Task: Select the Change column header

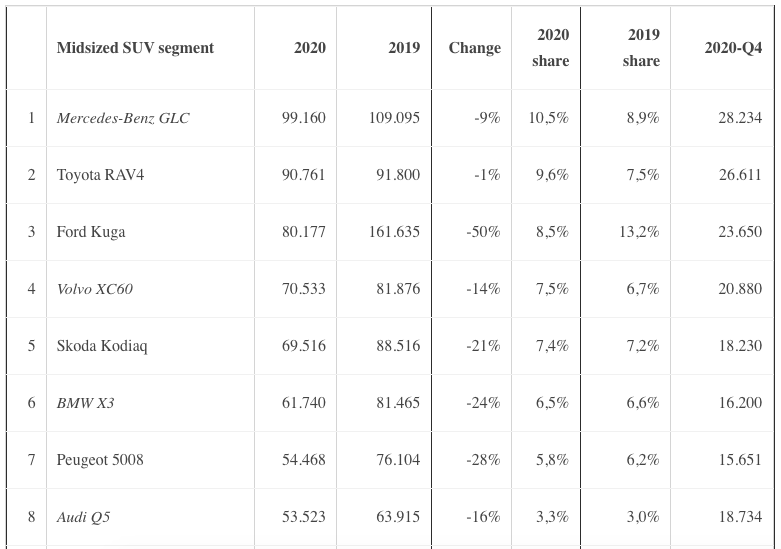Action: point(474,48)
